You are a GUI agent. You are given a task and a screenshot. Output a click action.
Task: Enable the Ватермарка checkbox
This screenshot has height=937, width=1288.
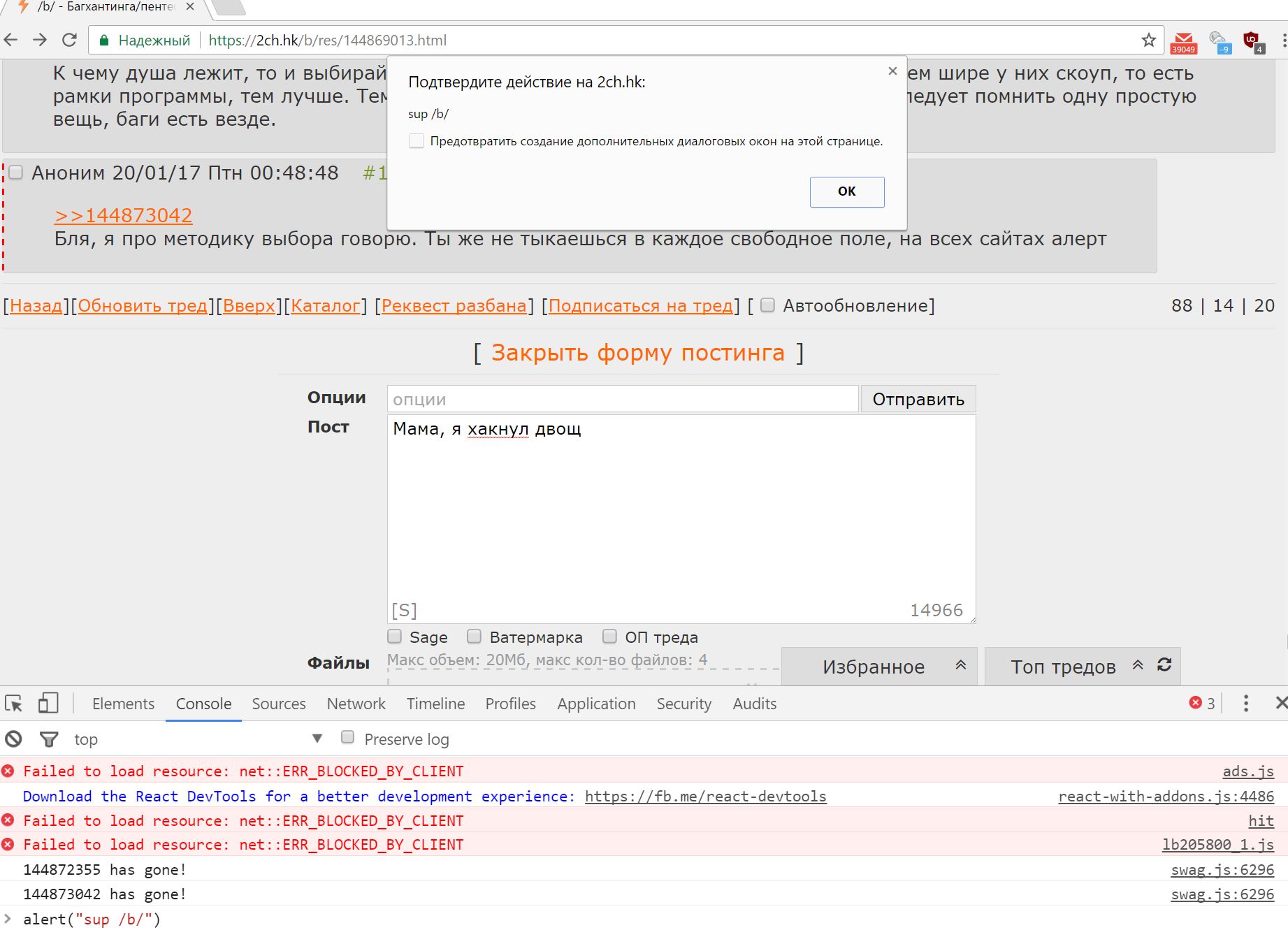click(475, 637)
